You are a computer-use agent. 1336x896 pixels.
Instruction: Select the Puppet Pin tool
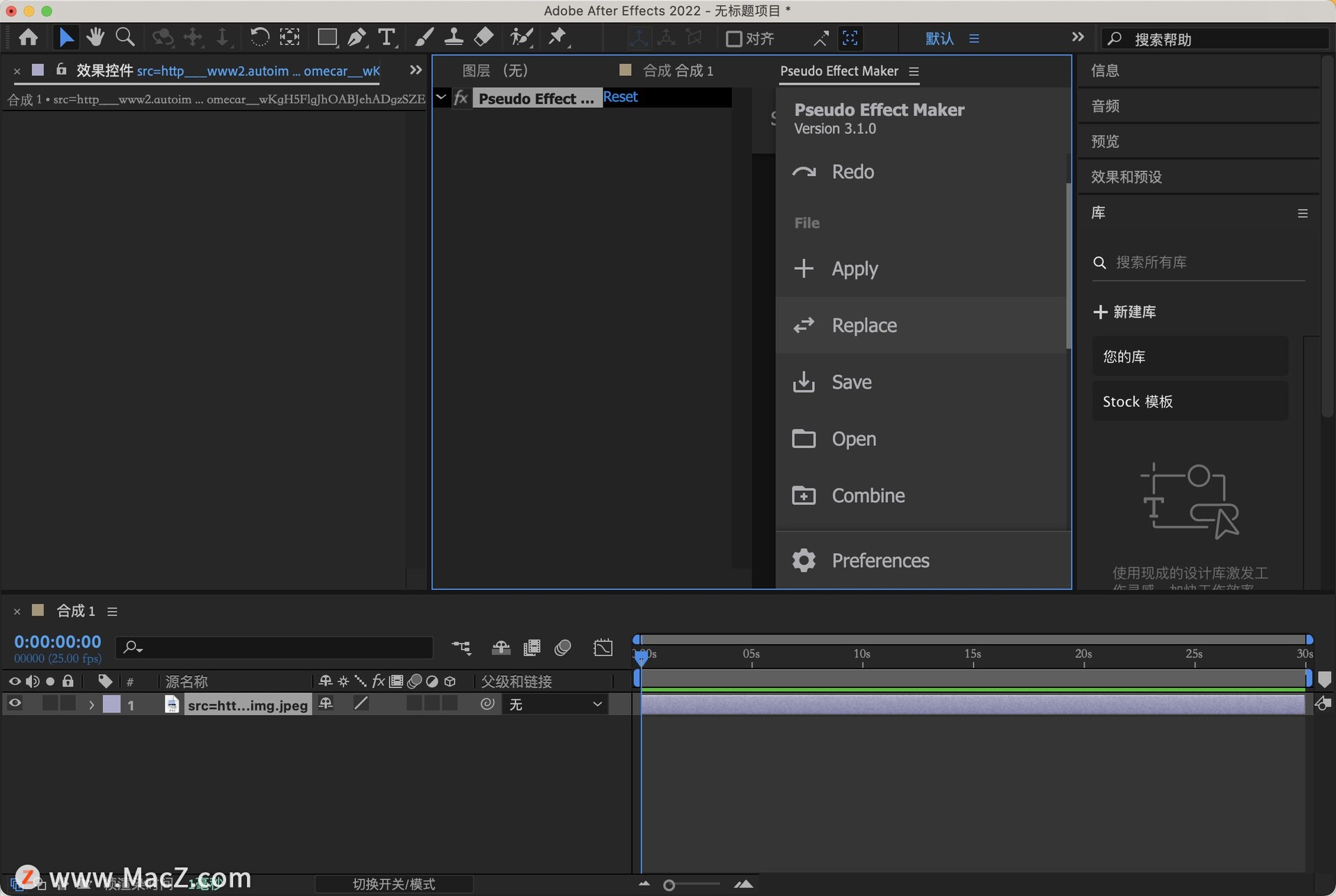(x=557, y=37)
